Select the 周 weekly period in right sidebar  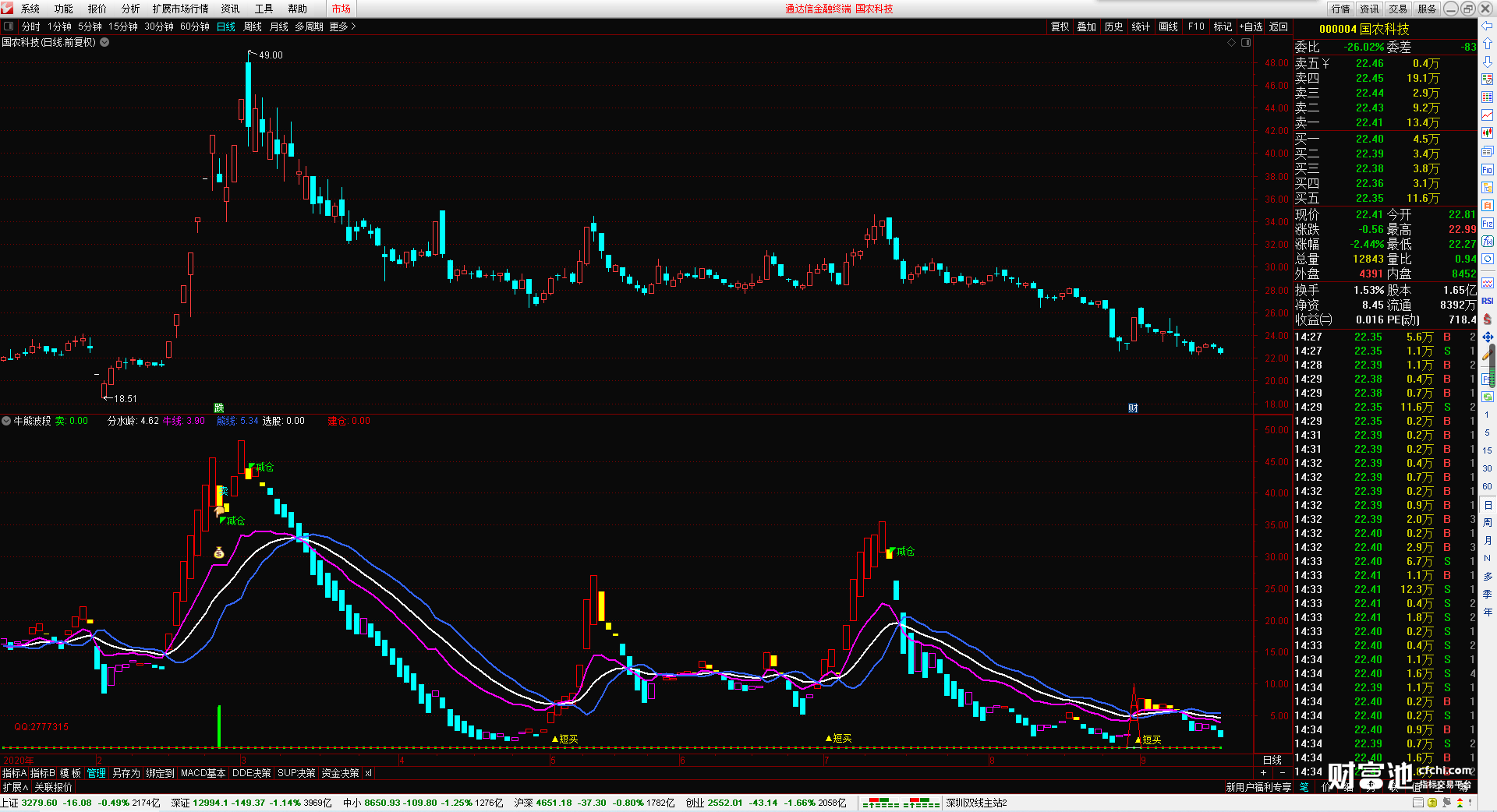point(1487,522)
